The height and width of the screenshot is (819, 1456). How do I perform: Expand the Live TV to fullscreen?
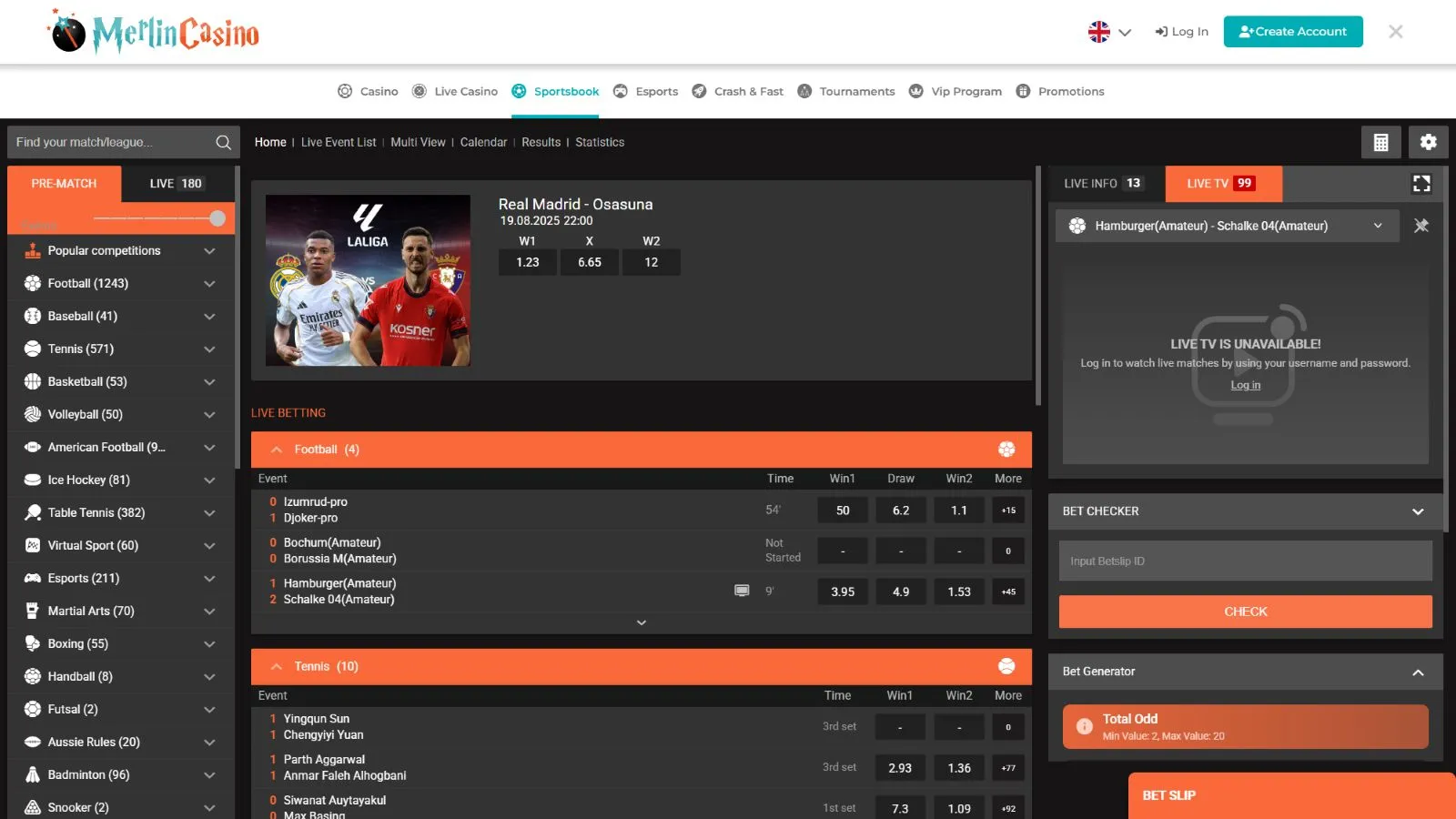pyautogui.click(x=1421, y=184)
